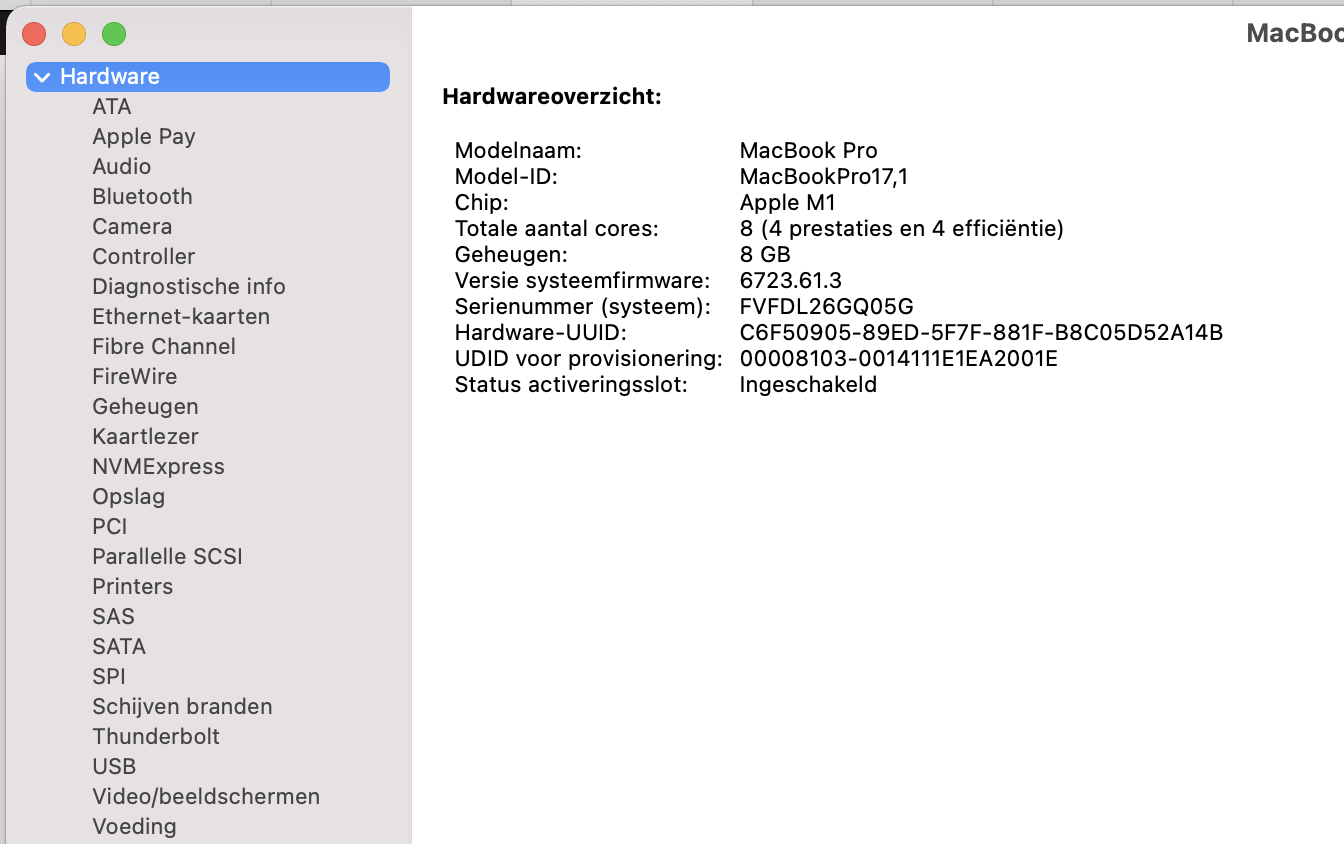Select SPI in the sidebar
The width and height of the screenshot is (1344, 844).
pyautogui.click(x=109, y=677)
